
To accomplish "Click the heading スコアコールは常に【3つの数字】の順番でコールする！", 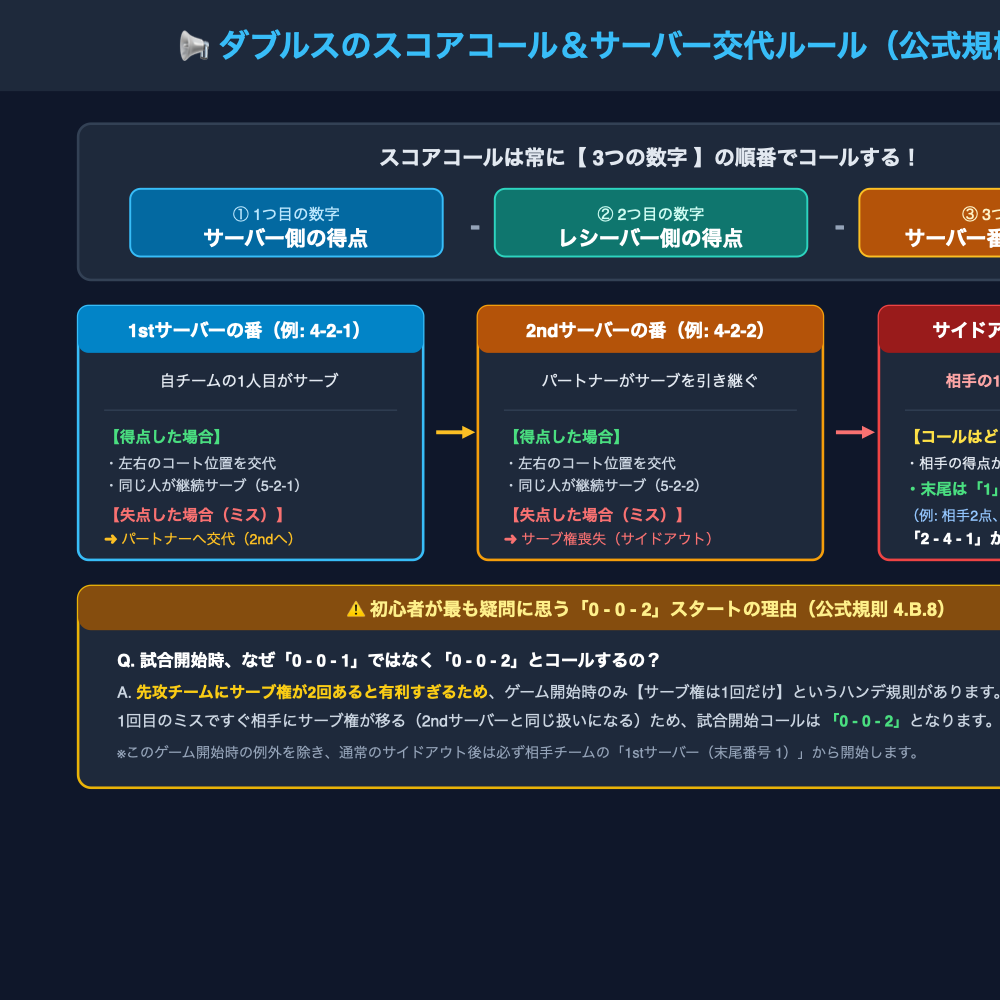I will 647,157.
